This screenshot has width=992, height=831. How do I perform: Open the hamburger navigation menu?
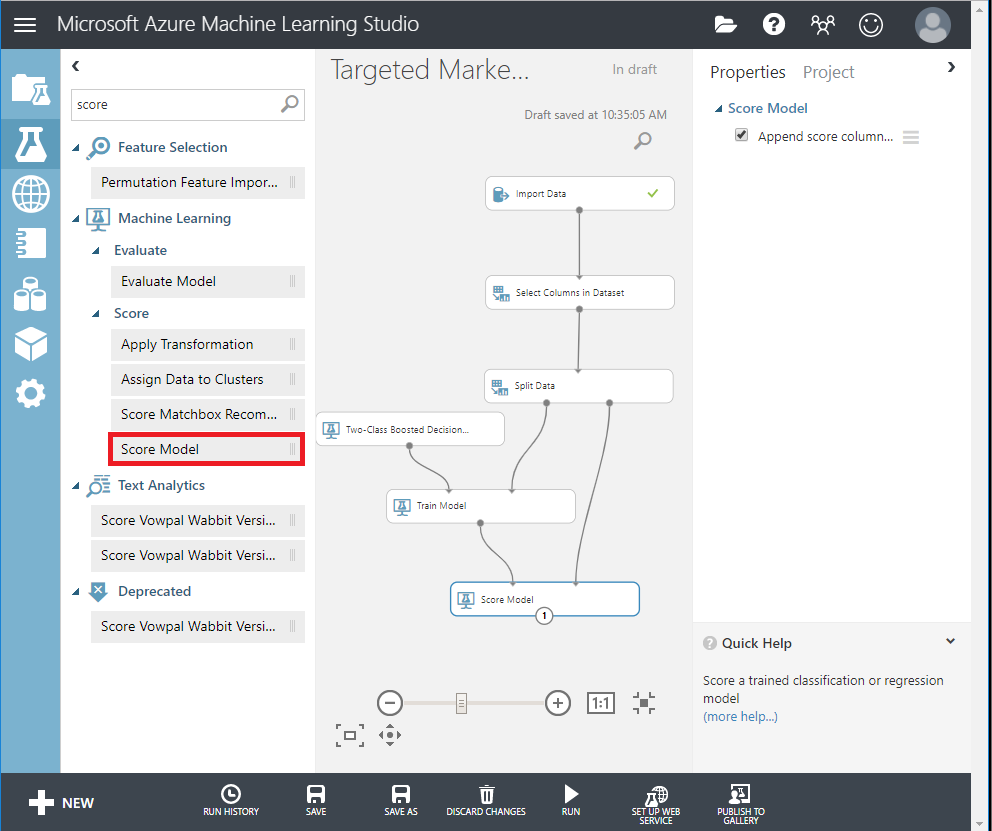pos(25,25)
